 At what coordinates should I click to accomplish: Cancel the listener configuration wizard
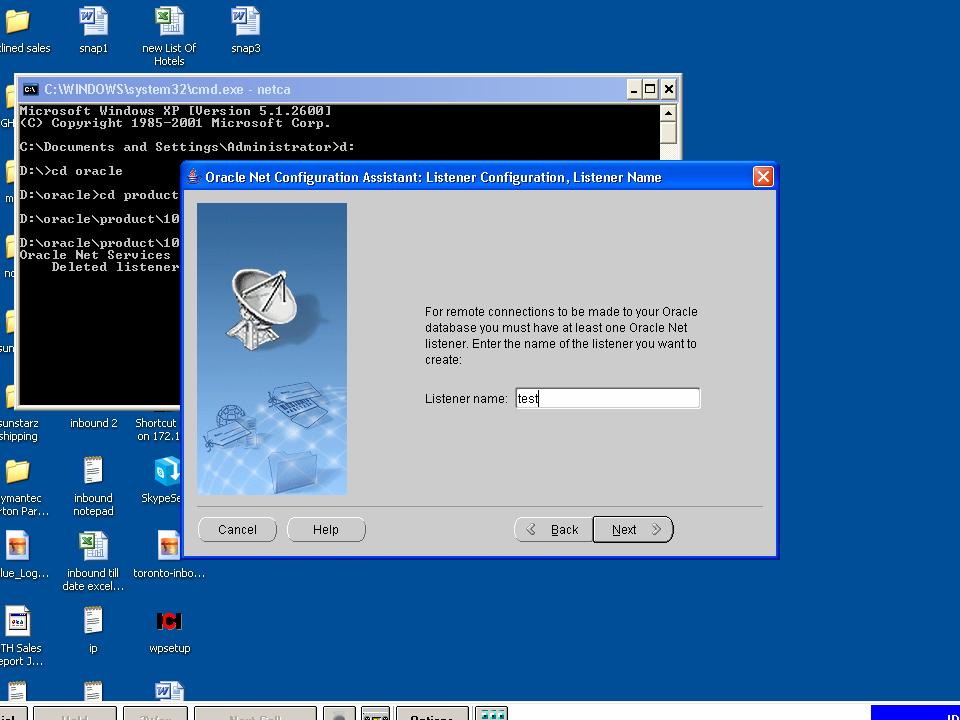[237, 530]
